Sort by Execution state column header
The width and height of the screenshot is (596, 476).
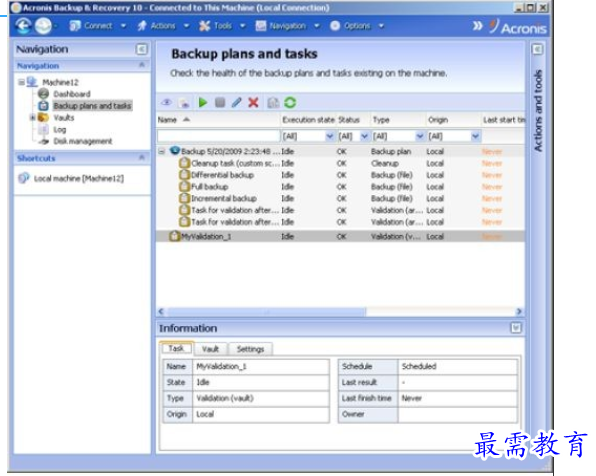(308, 120)
